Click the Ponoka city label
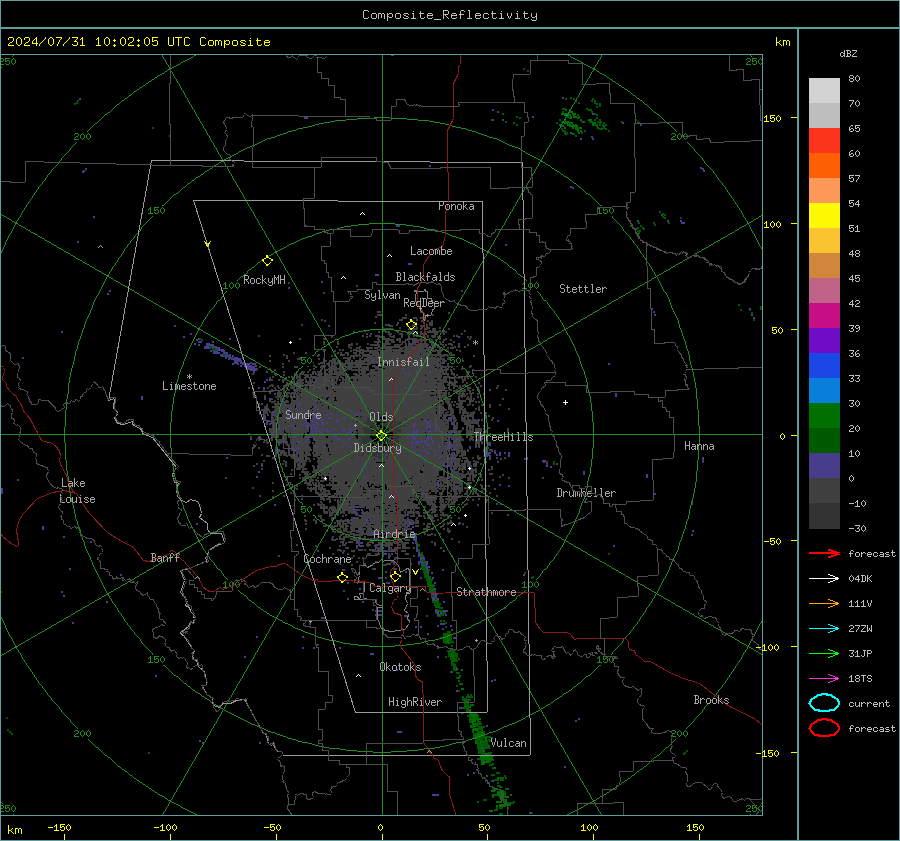 point(456,206)
